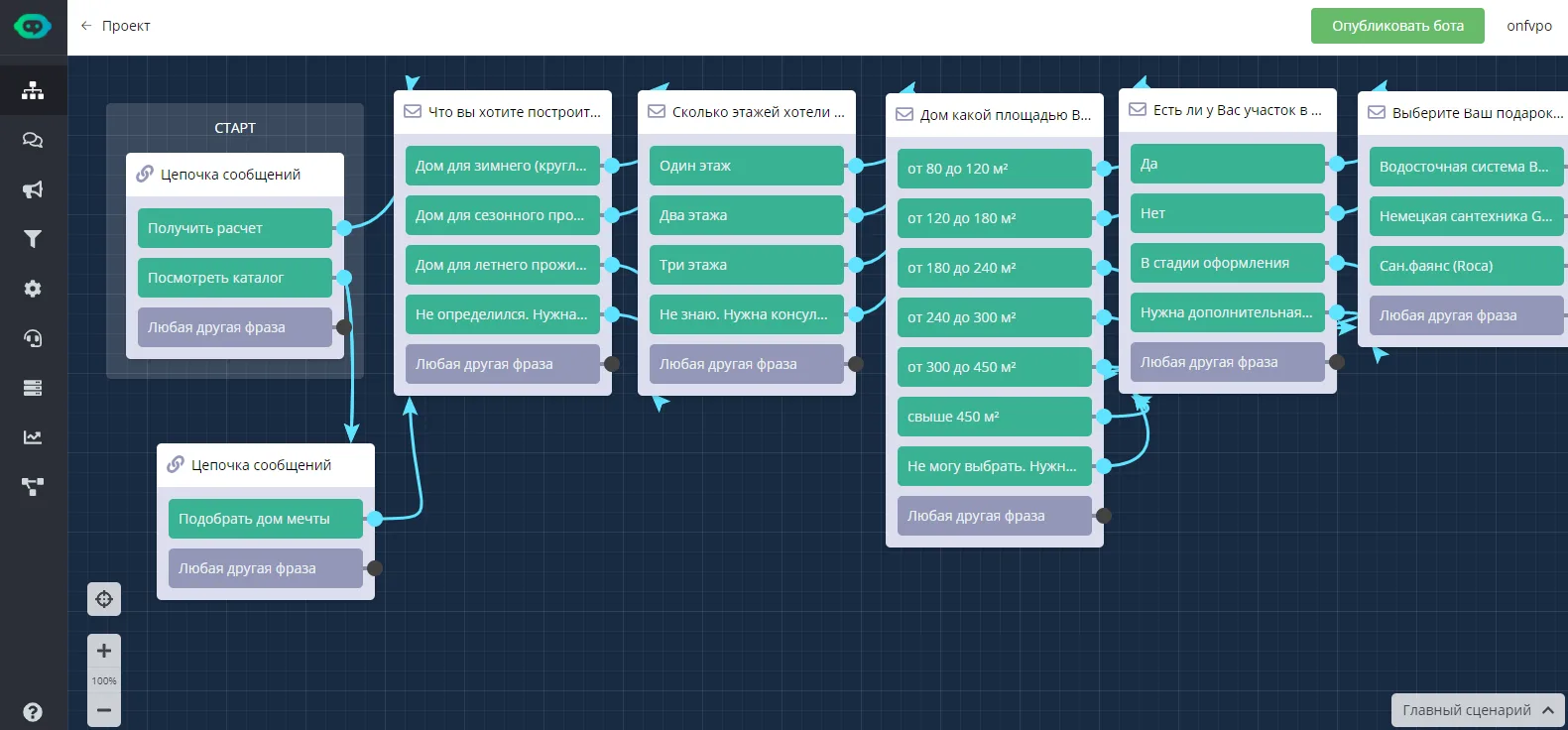Viewport: 1568px width, 730px height.
Task: Open the flow diagram sidebar icon
Action: coord(33,487)
